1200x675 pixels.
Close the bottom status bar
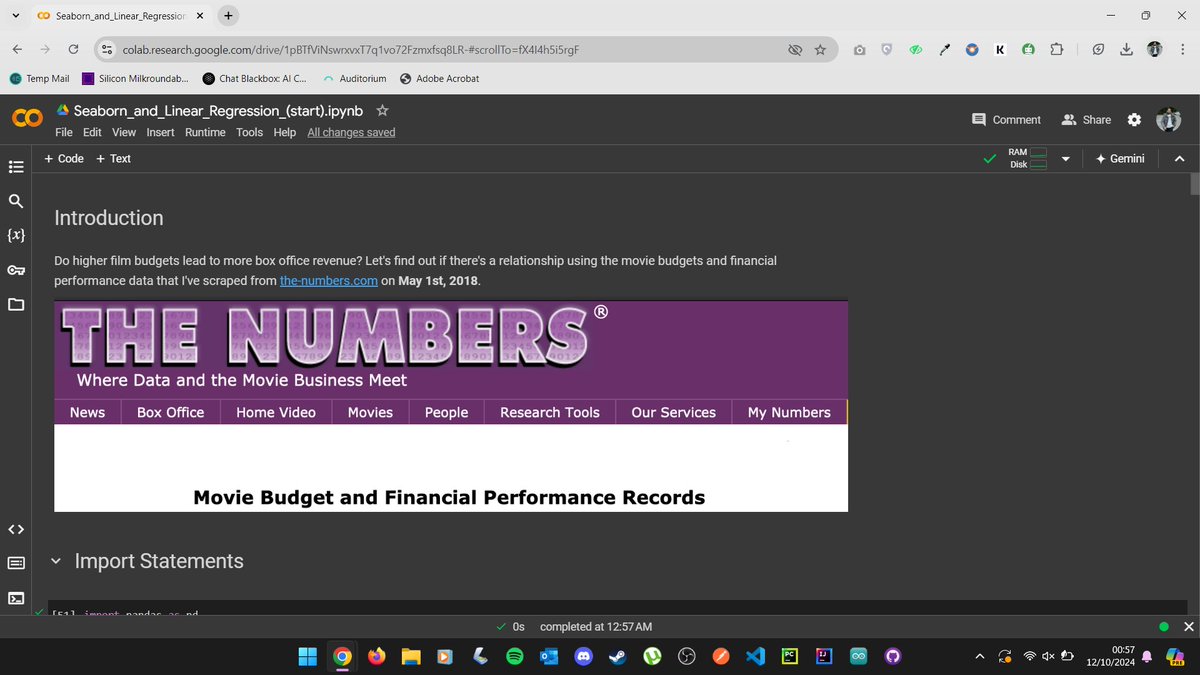click(x=1188, y=627)
